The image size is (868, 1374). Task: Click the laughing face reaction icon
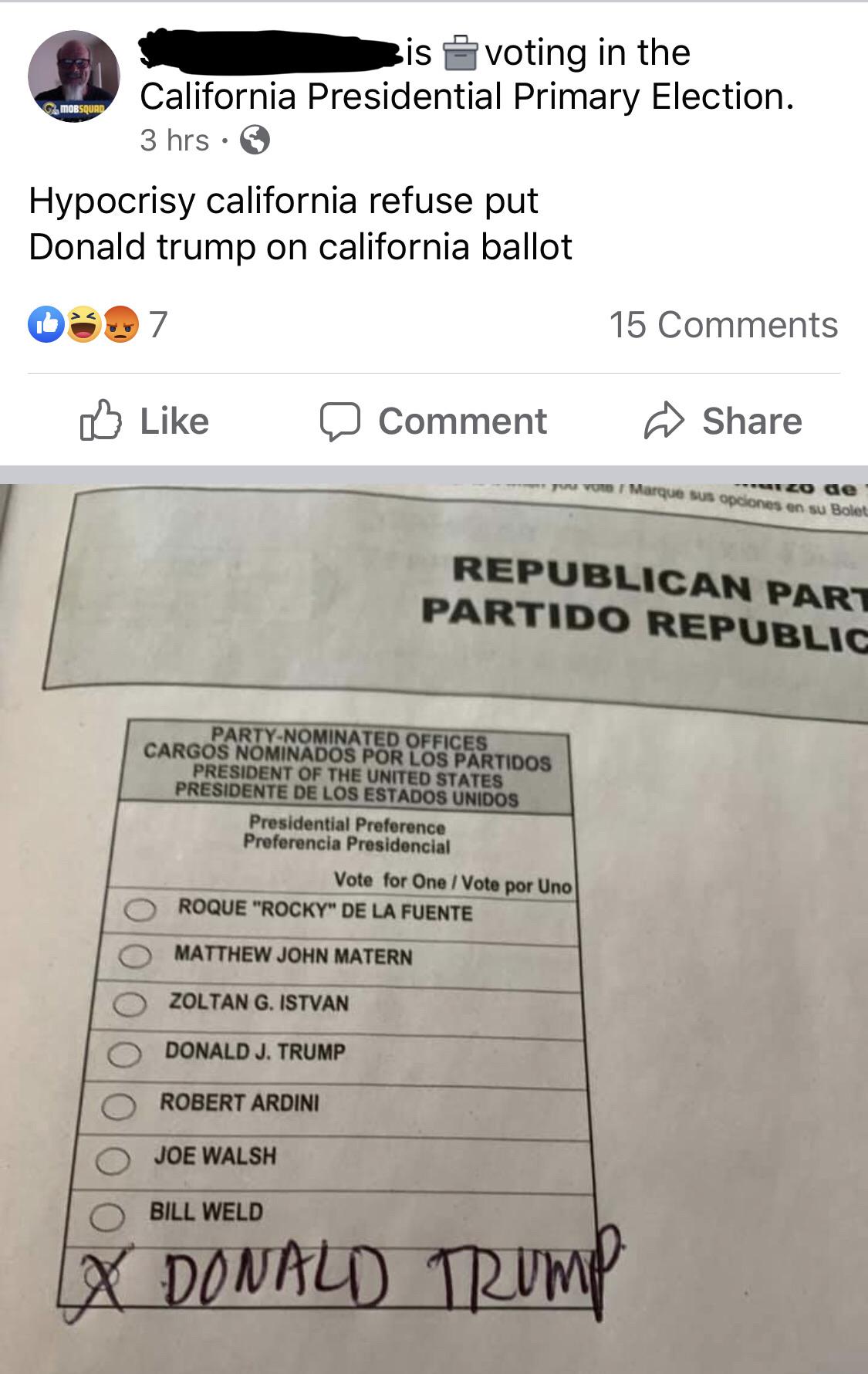[83, 324]
